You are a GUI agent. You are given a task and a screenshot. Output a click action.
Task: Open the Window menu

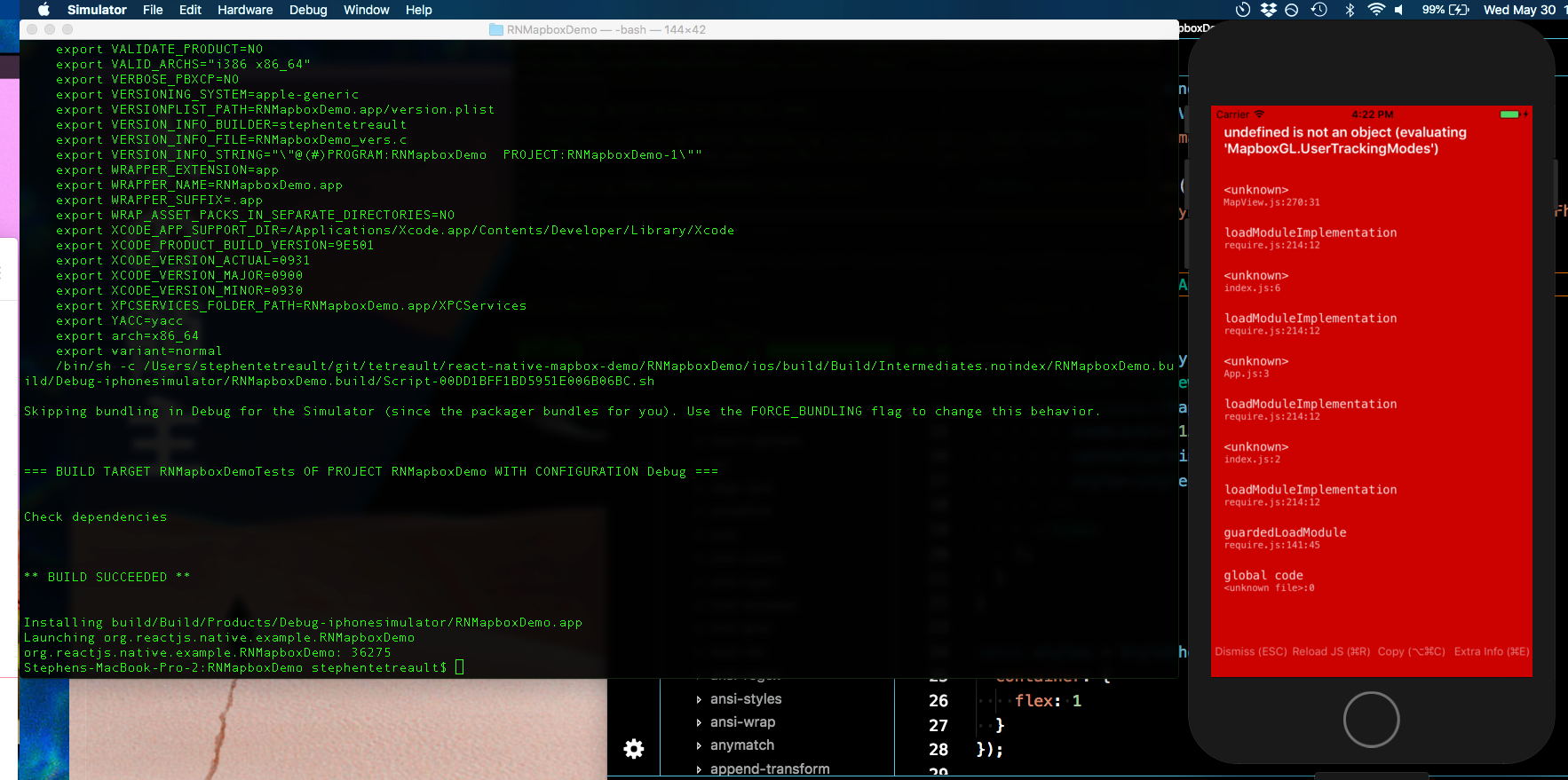click(367, 10)
